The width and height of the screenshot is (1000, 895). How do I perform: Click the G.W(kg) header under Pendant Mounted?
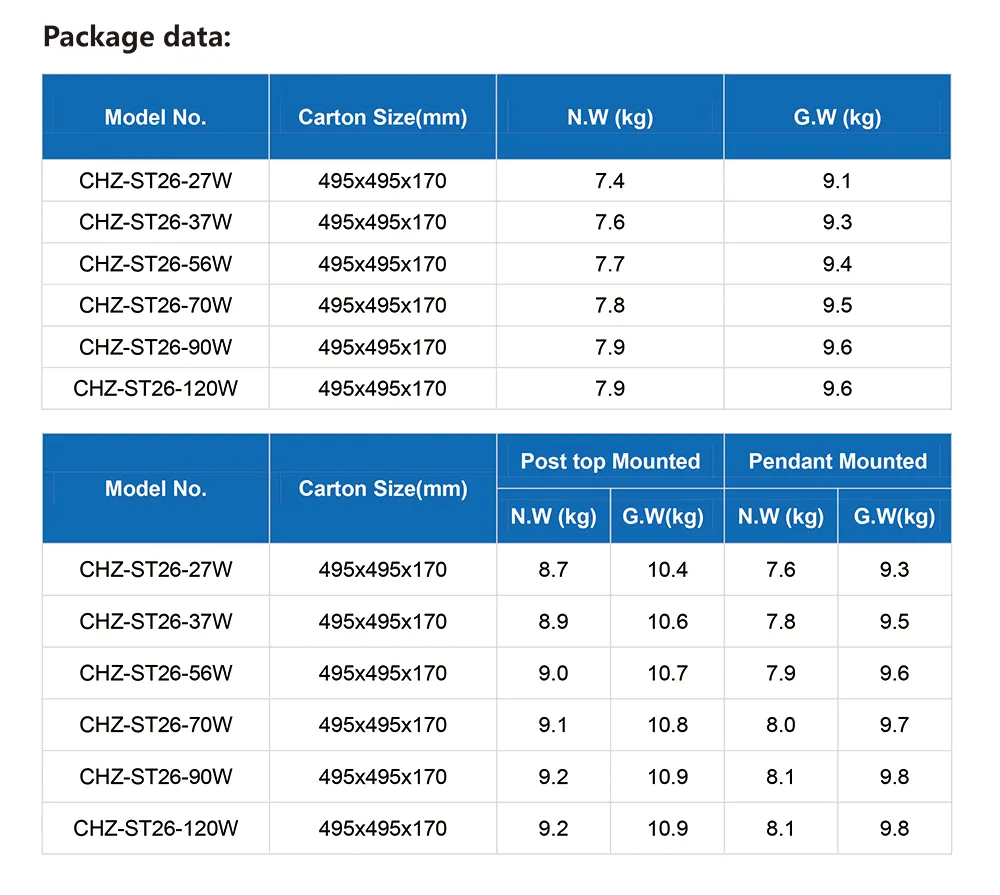coord(894,517)
